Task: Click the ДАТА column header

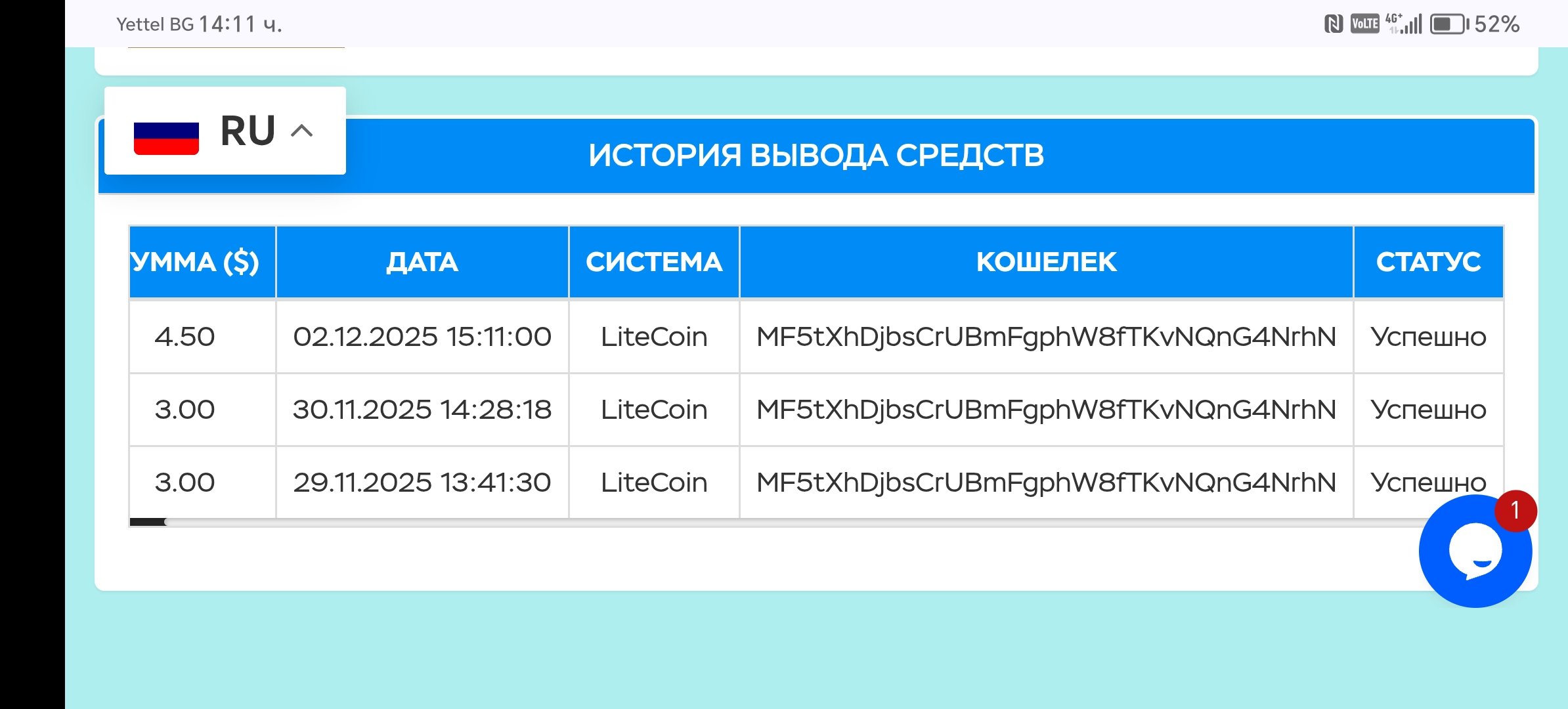Action: pos(422,262)
